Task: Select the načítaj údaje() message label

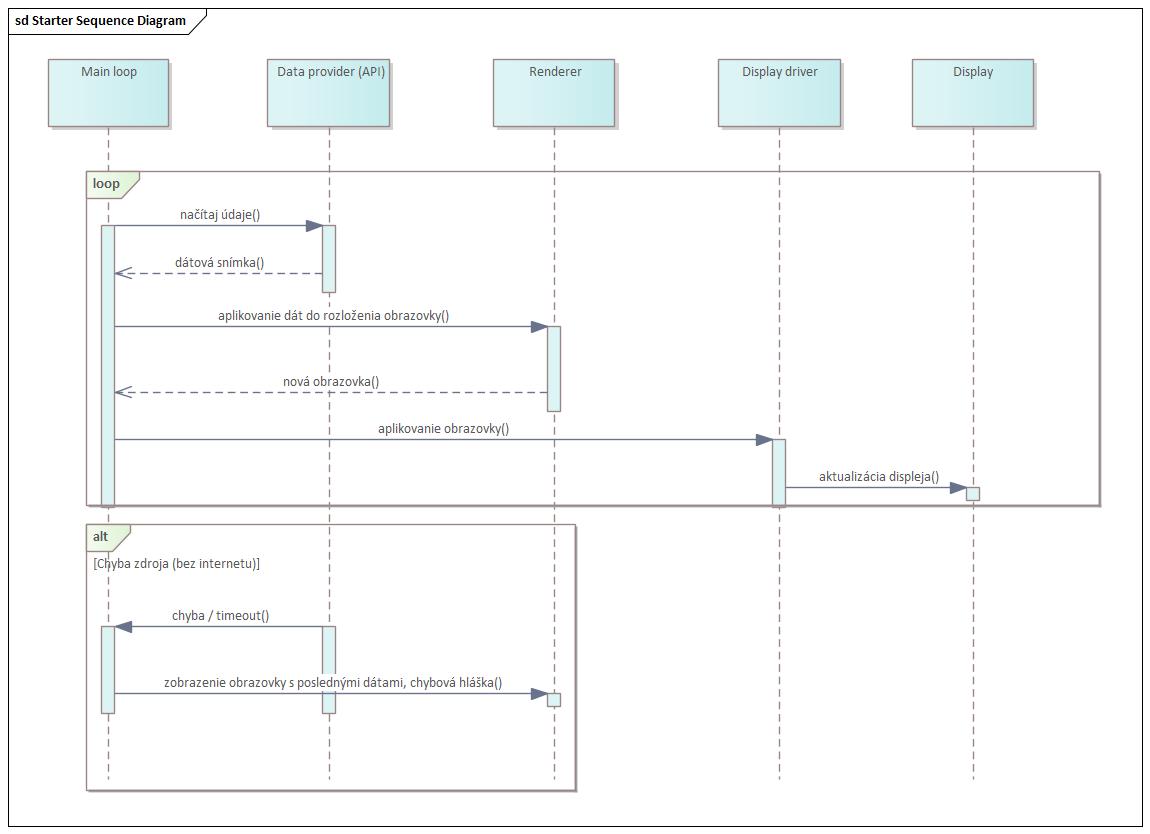Action: tap(220, 215)
